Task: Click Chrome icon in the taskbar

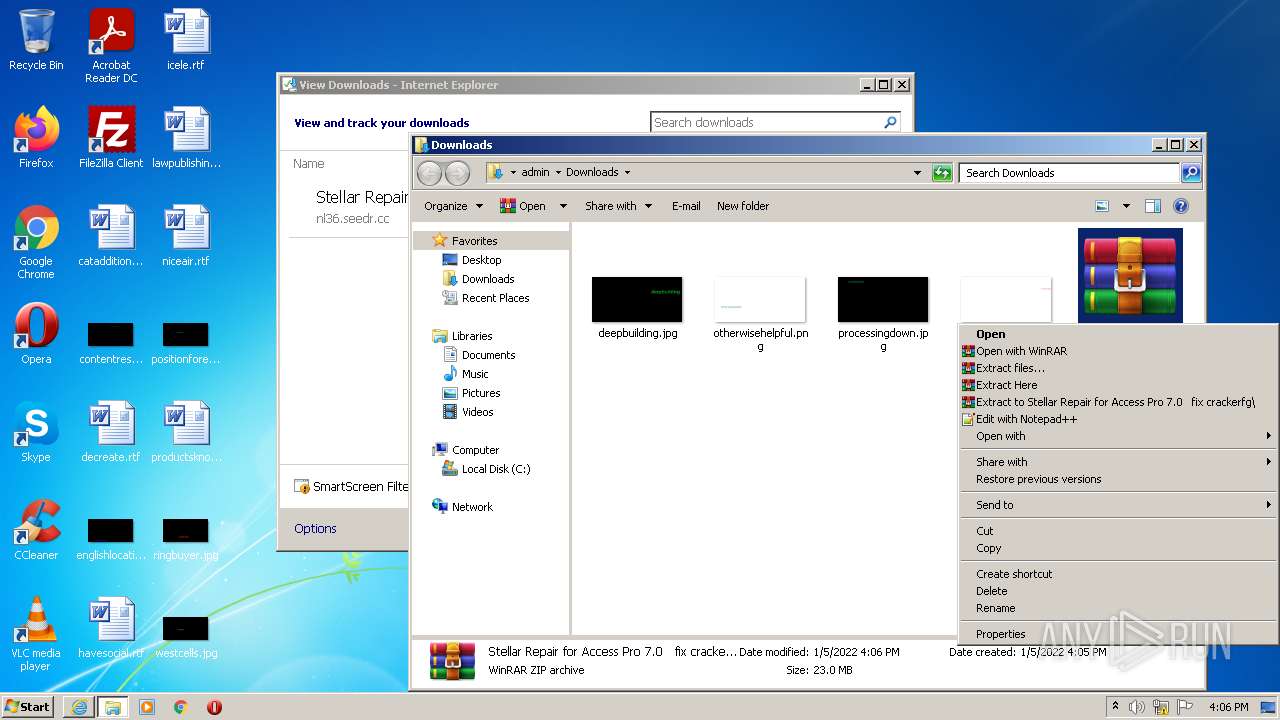Action: 181,707
